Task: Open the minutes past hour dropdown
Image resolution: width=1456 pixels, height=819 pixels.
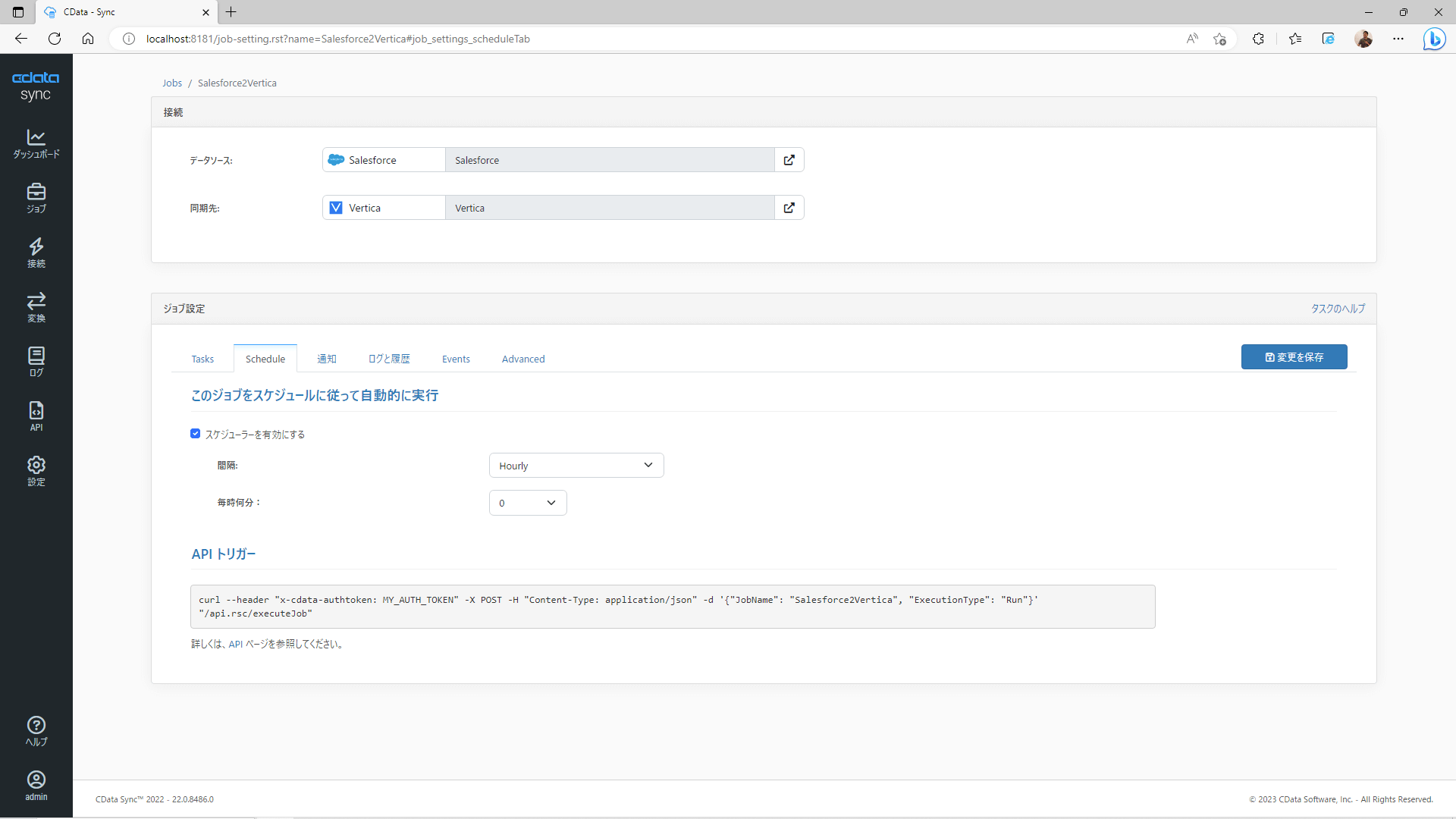Action: 528,503
